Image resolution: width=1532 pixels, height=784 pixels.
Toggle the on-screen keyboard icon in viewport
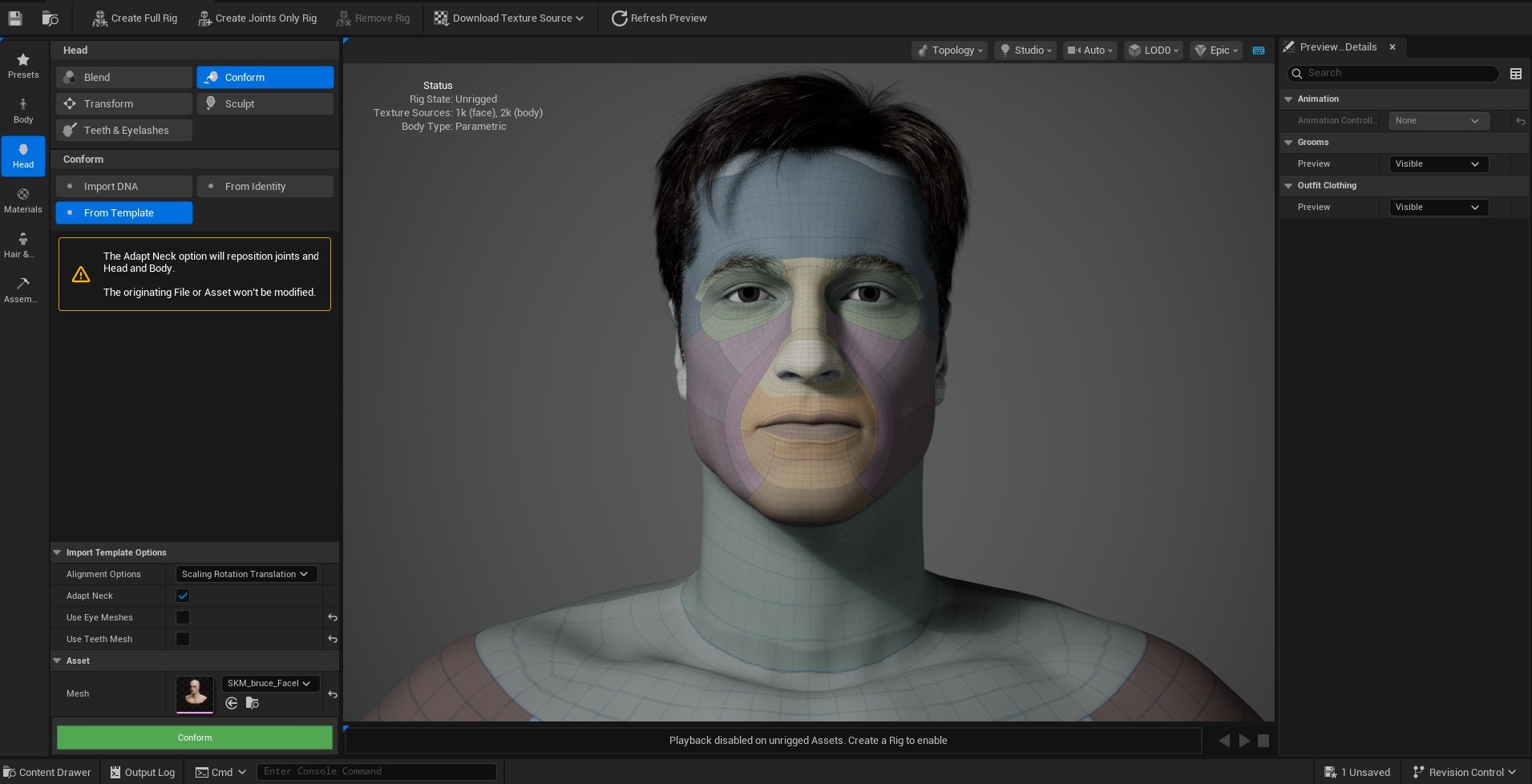pos(1259,51)
